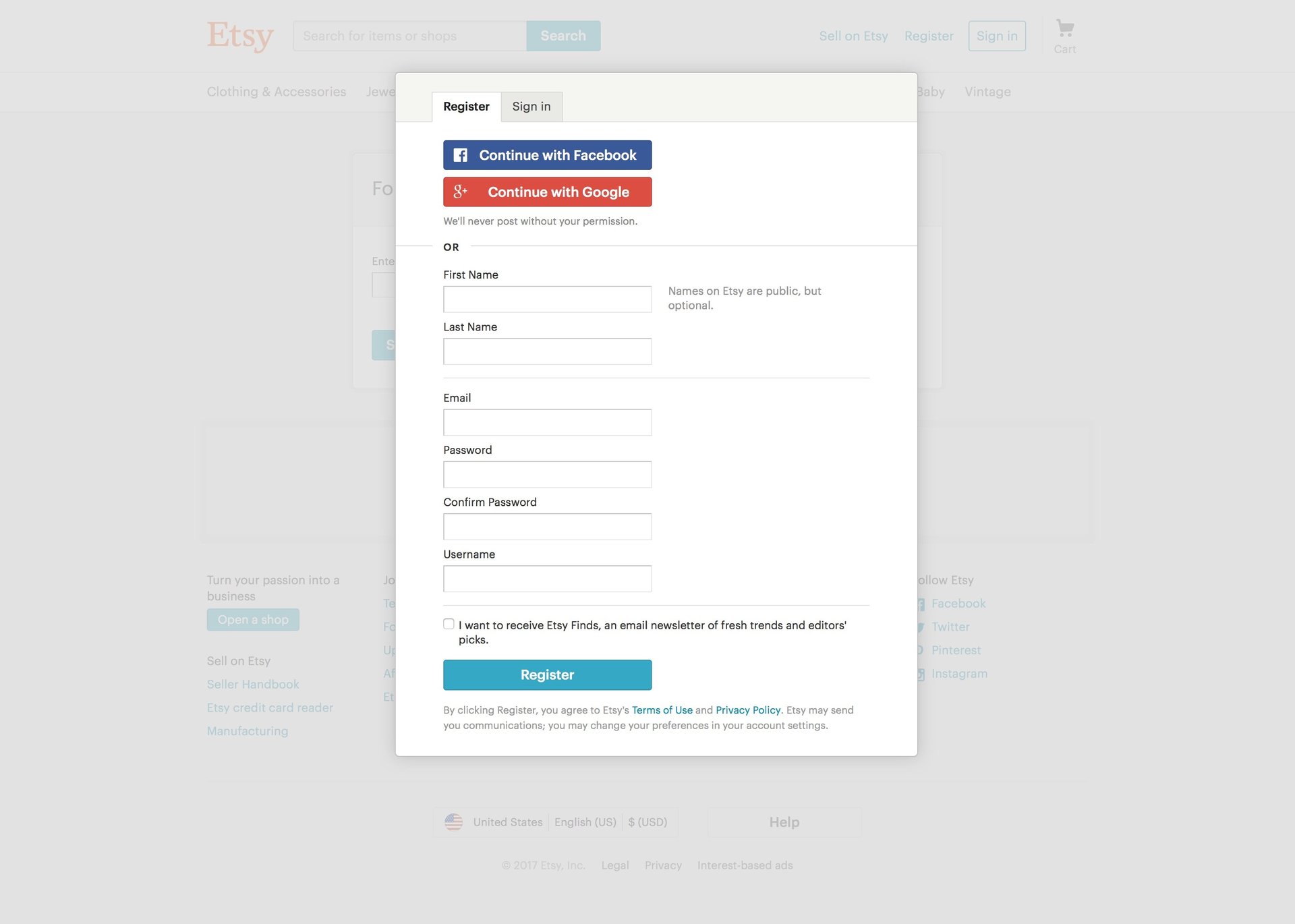Open the English (US) language selector
The width and height of the screenshot is (1295, 924).
point(585,821)
